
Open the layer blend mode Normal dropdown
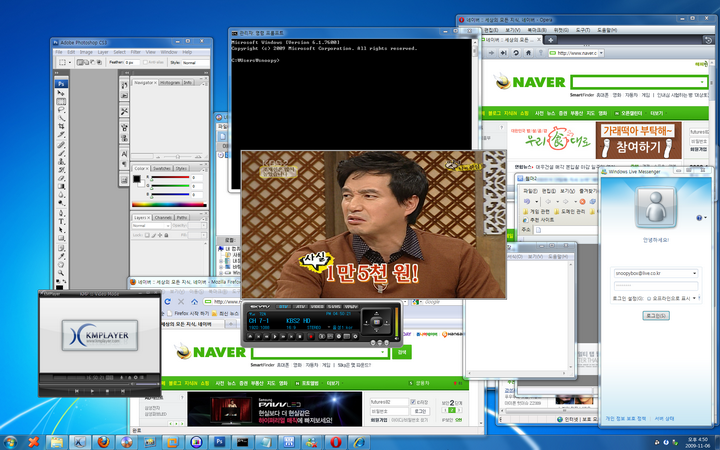151,225
